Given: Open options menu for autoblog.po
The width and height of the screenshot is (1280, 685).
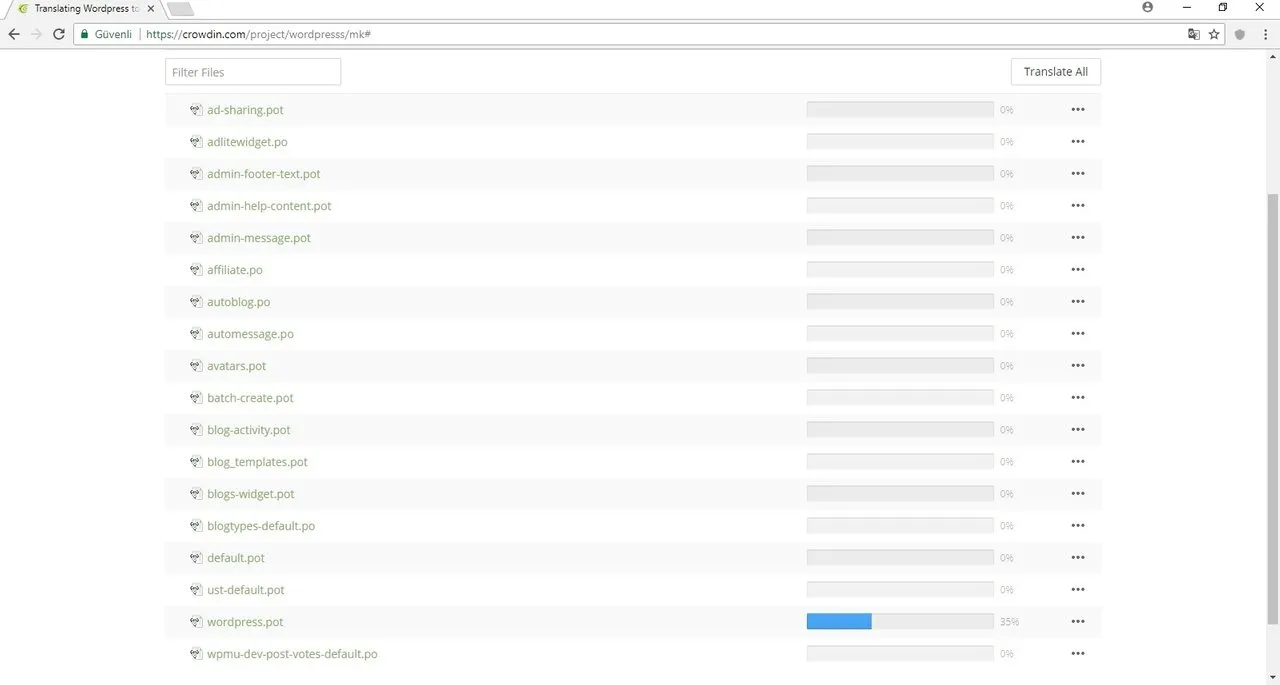Looking at the screenshot, I should (x=1077, y=302).
